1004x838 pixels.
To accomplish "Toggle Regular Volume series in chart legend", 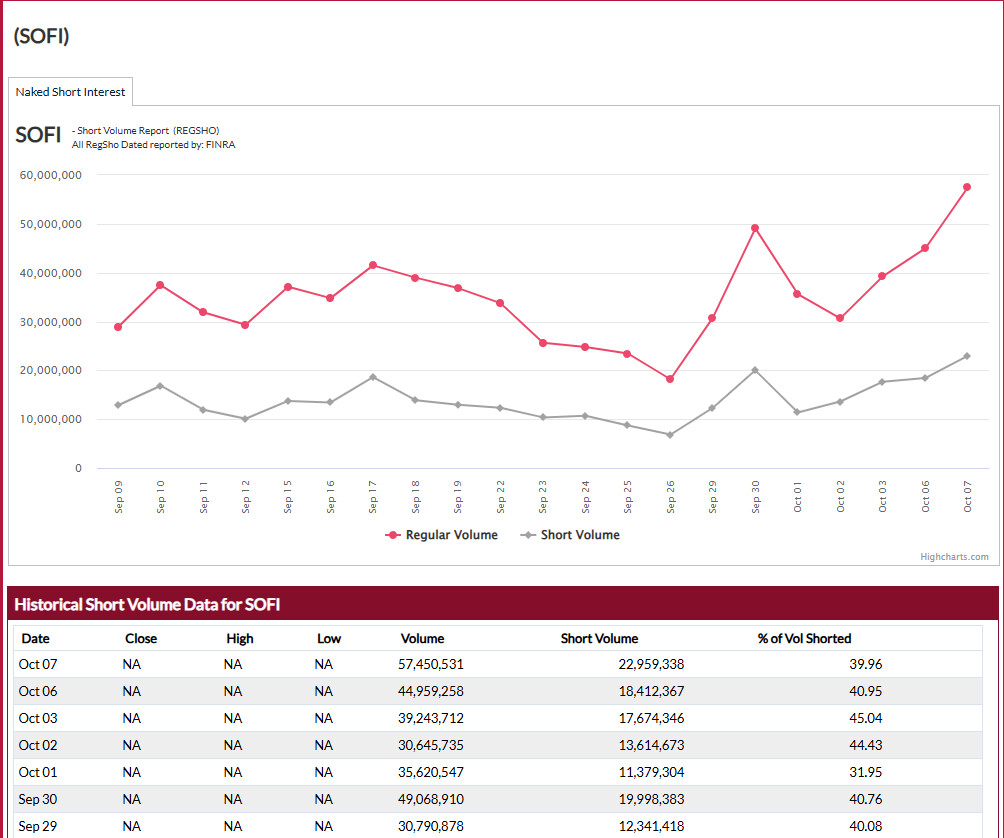I will tap(441, 535).
